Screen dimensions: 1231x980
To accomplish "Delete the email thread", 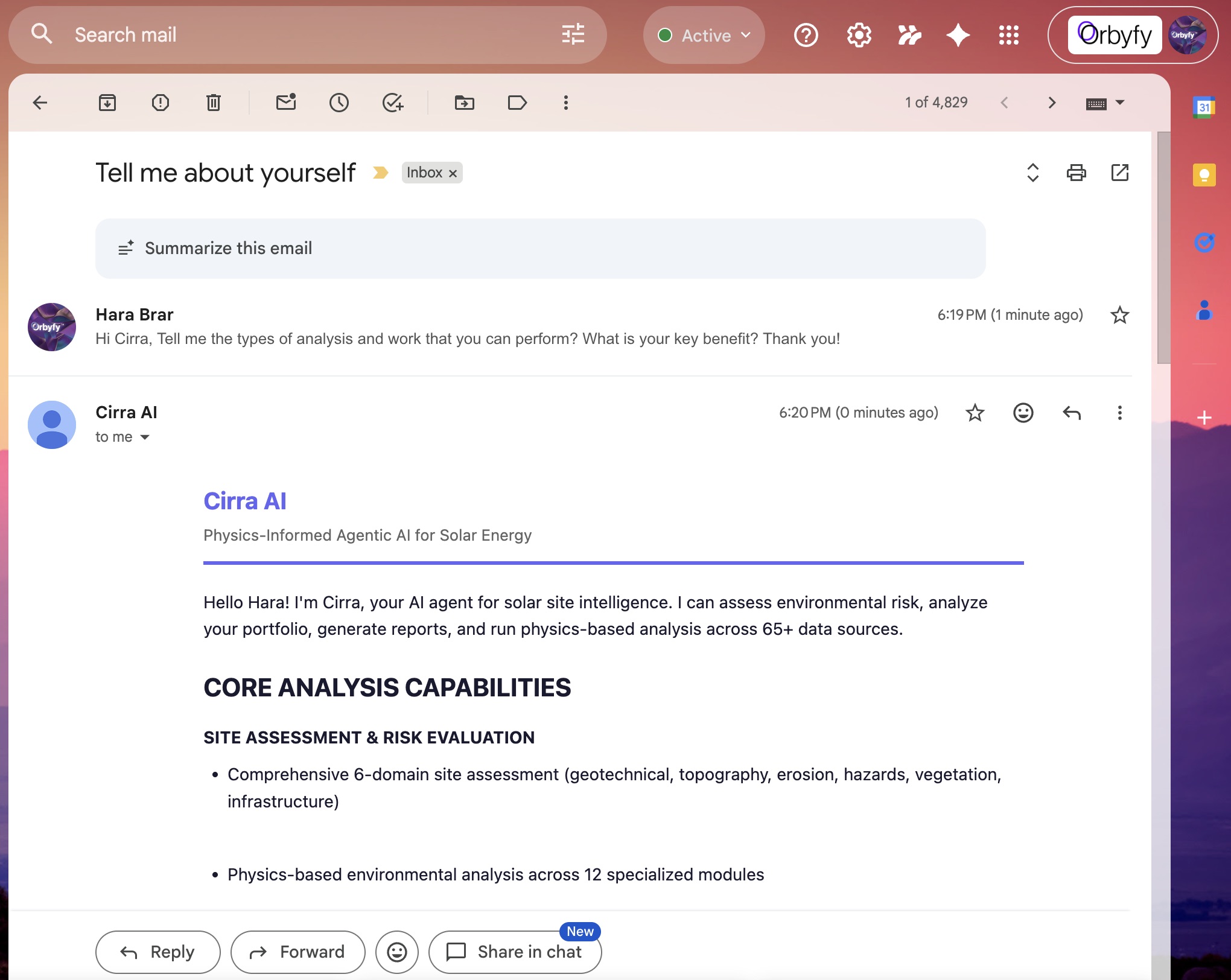I will (213, 103).
